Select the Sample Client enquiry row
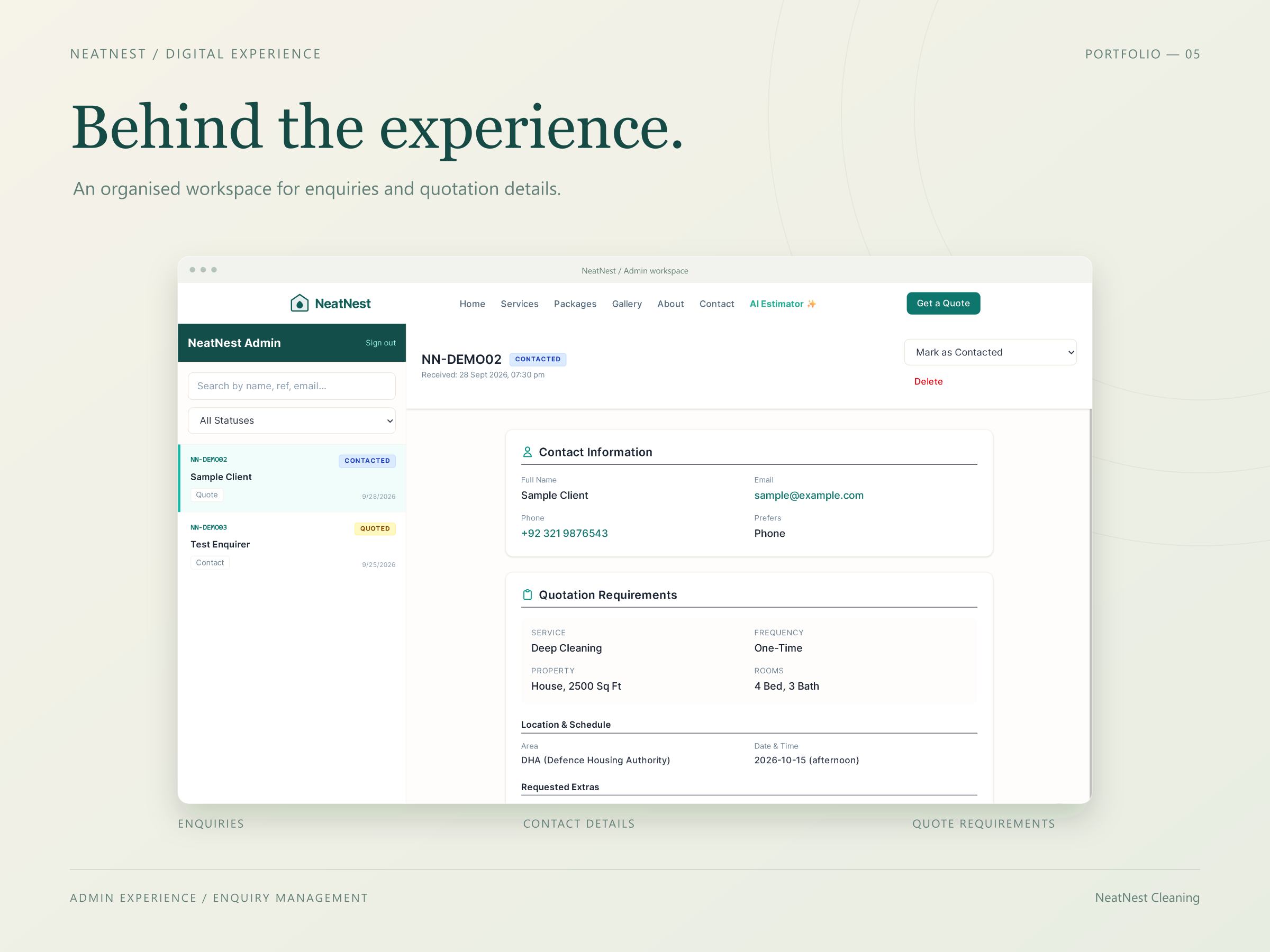This screenshot has width=1270, height=952. pyautogui.click(x=292, y=478)
